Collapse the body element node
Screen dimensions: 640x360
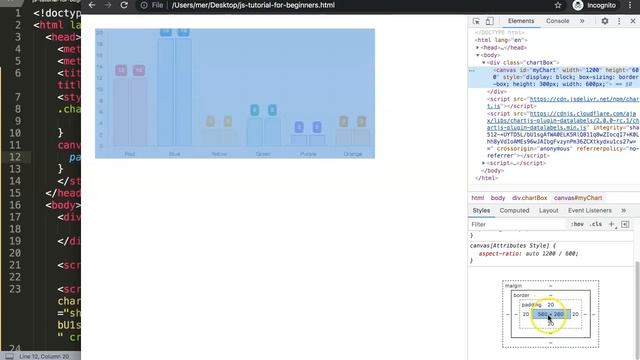478,55
